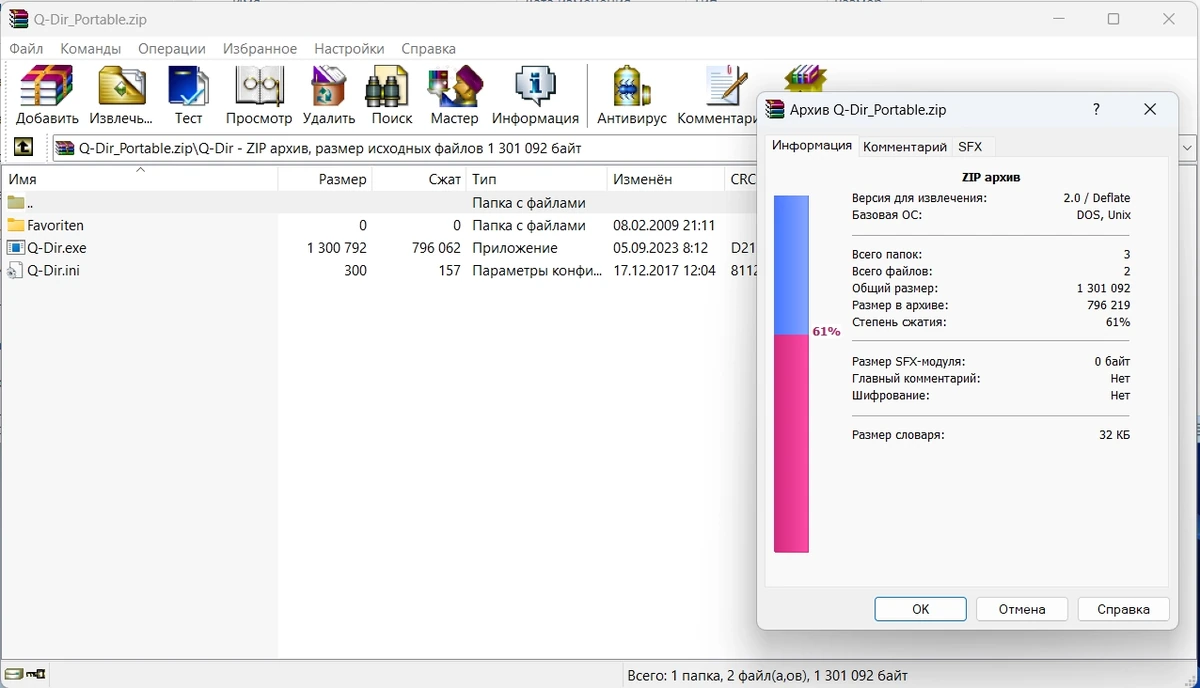Screen dimensions: 1200x688
Task: Open the Избранное menu
Action: [260, 48]
